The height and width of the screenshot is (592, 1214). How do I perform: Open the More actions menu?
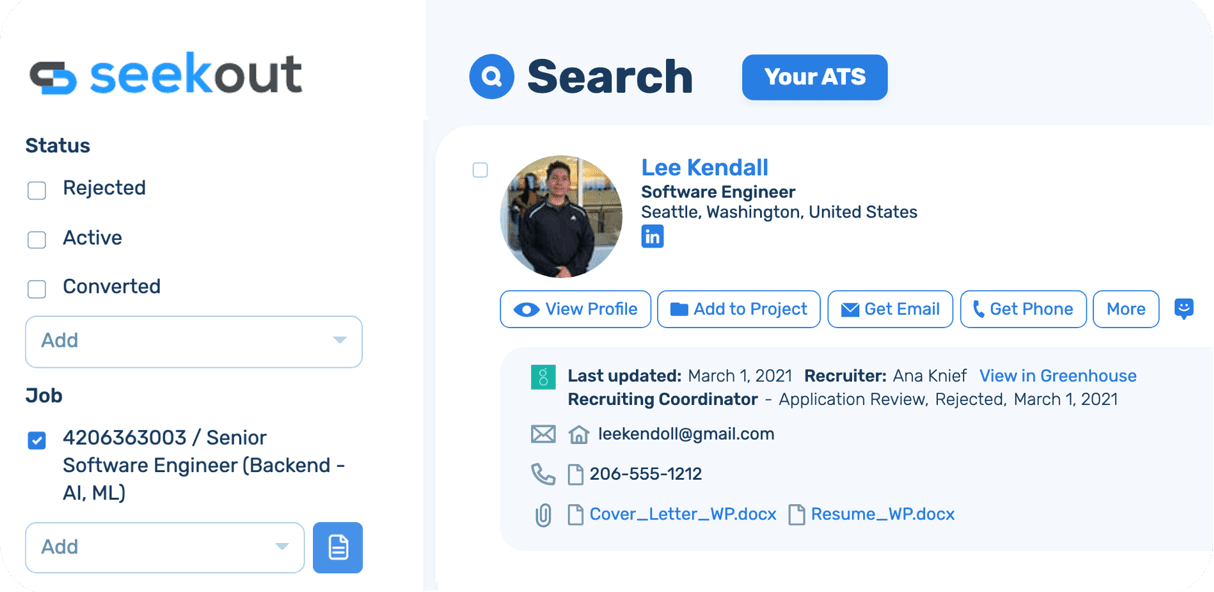coord(1125,309)
